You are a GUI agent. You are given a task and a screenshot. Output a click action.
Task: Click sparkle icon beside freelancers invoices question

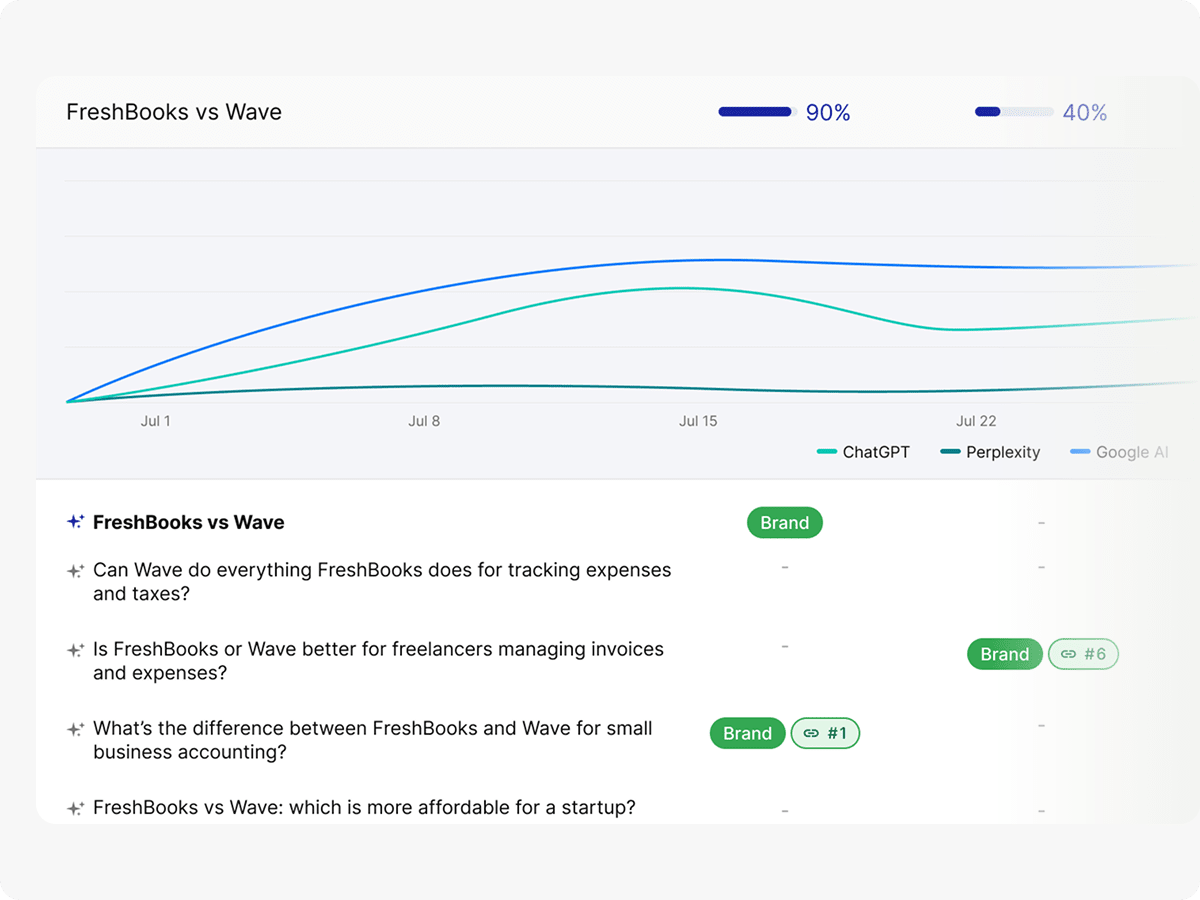point(75,650)
